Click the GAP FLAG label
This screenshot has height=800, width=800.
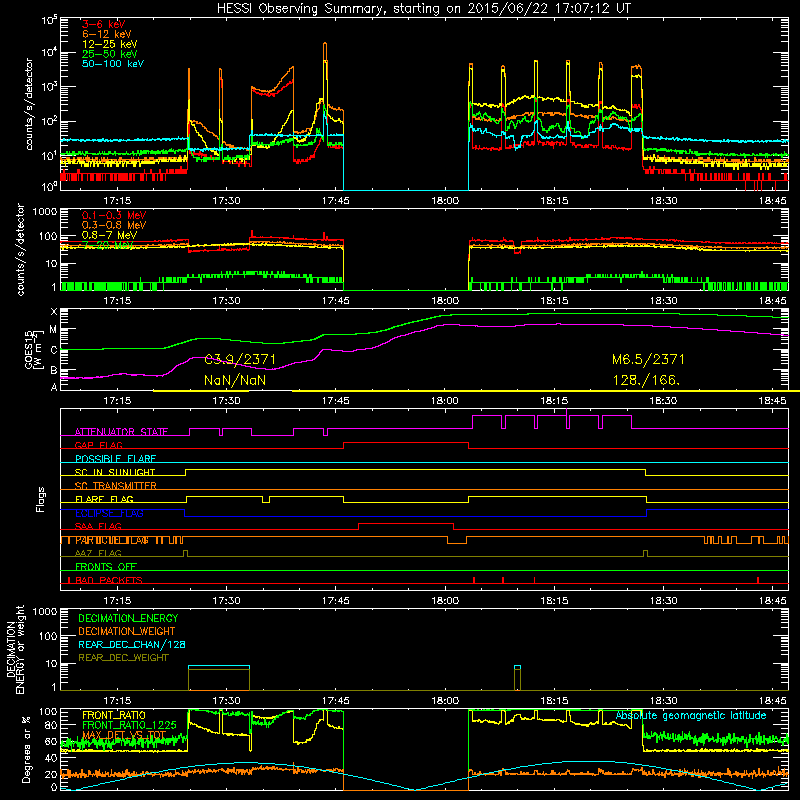point(98,445)
